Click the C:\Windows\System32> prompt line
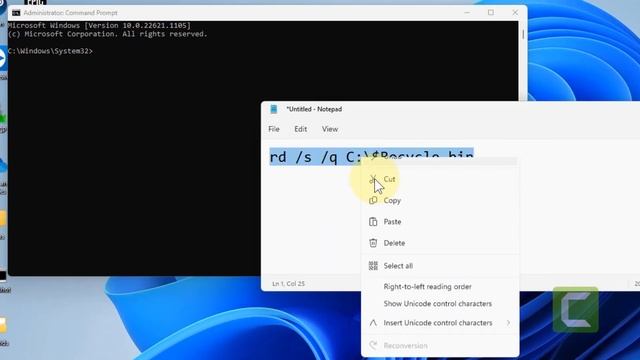This screenshot has width=640, height=360. pyautogui.click(x=50, y=51)
